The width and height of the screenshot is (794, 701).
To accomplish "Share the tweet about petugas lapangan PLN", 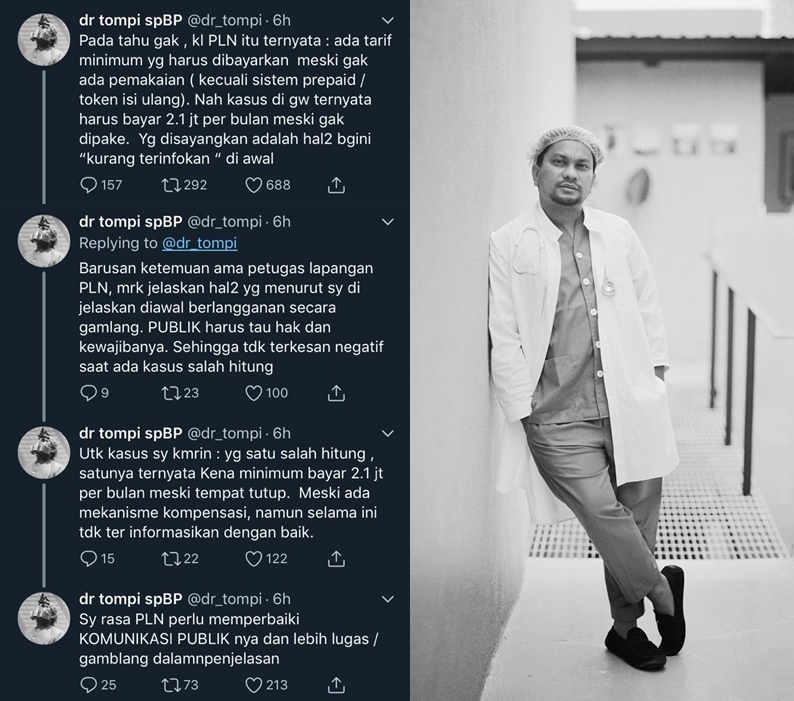I will (336, 393).
